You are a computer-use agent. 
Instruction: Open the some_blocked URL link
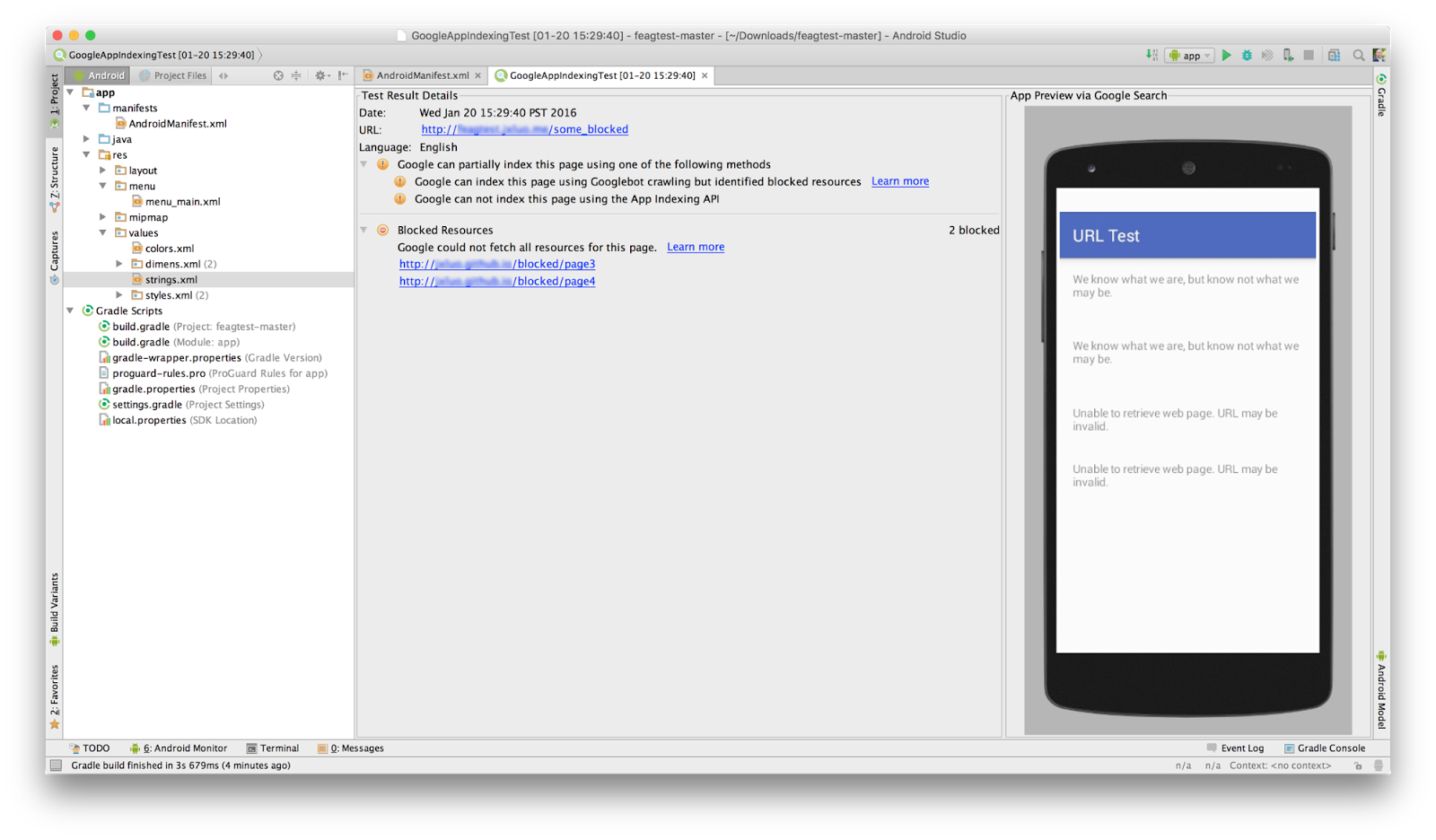click(x=525, y=129)
